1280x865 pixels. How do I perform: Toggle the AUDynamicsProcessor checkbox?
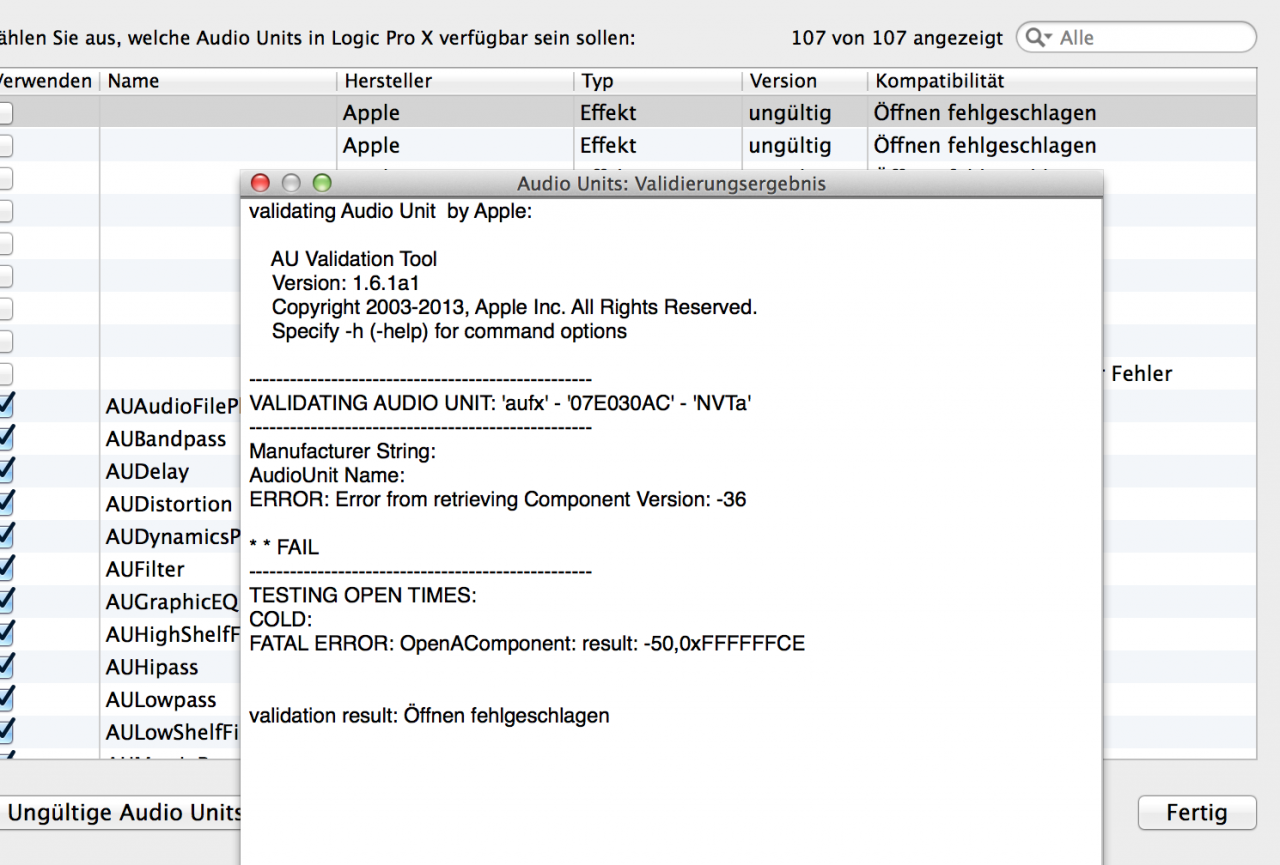(x=5, y=535)
